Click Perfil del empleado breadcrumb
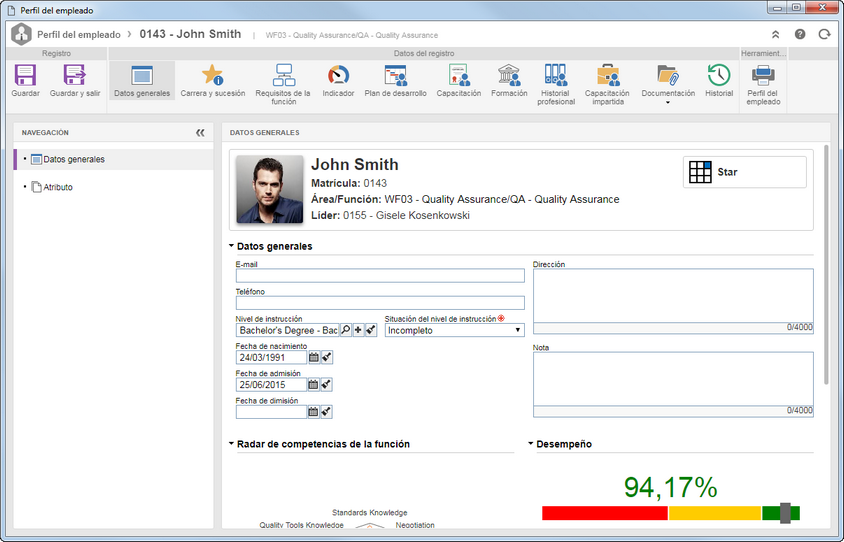This screenshot has height=542, width=844. click(x=79, y=34)
